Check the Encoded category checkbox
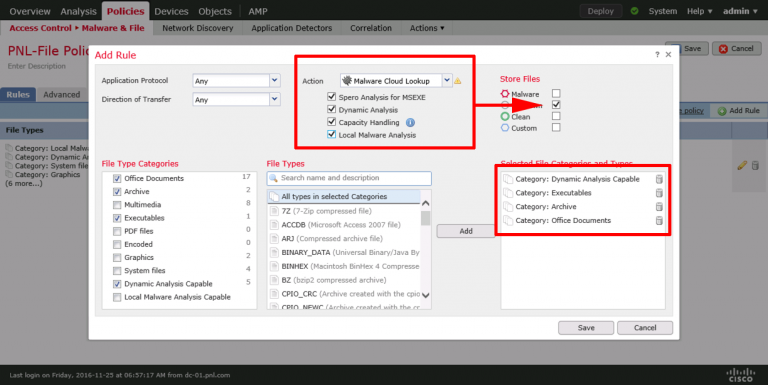Viewport: 768px width, 385px height. pos(117,244)
